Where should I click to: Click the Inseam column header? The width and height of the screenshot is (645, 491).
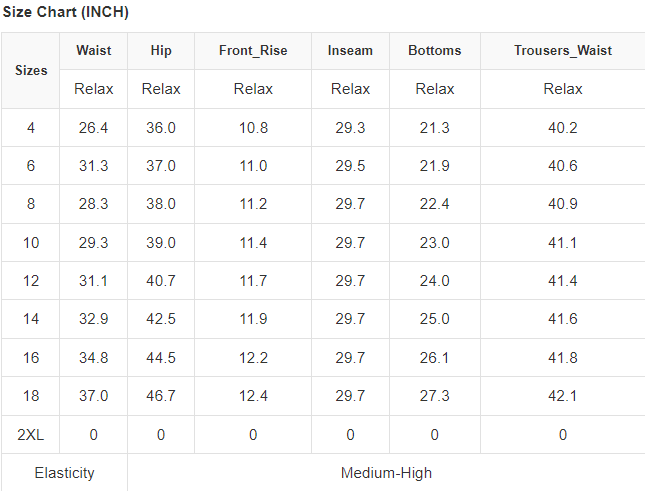pyautogui.click(x=350, y=51)
